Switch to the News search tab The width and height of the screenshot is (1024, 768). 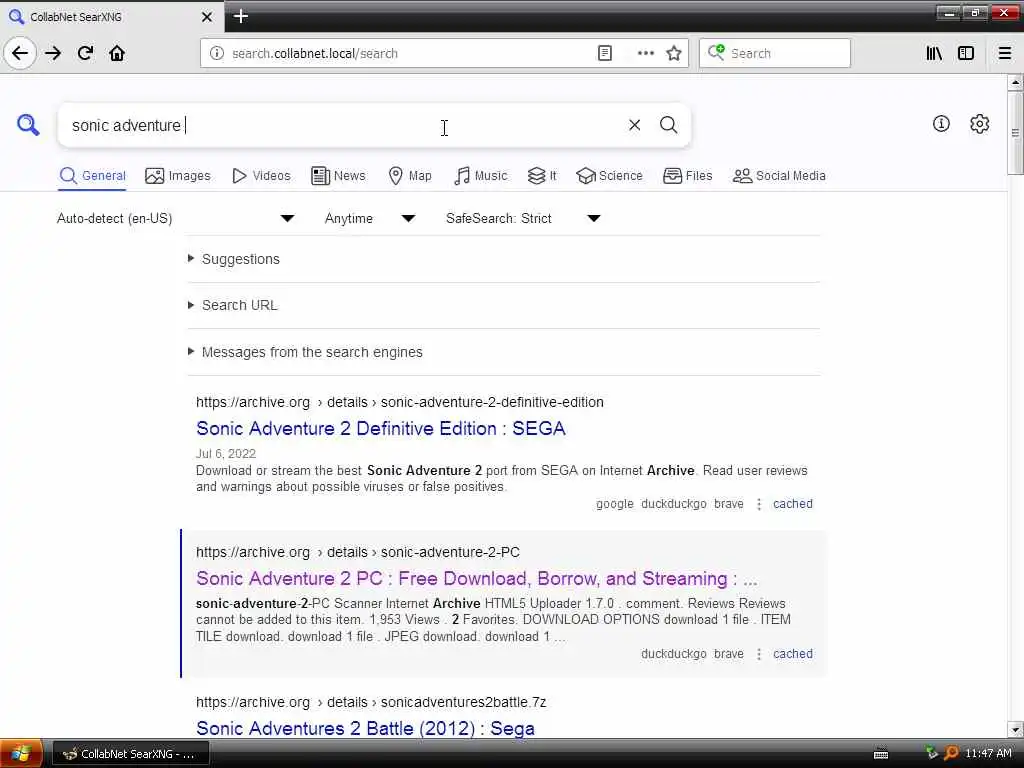(x=338, y=176)
